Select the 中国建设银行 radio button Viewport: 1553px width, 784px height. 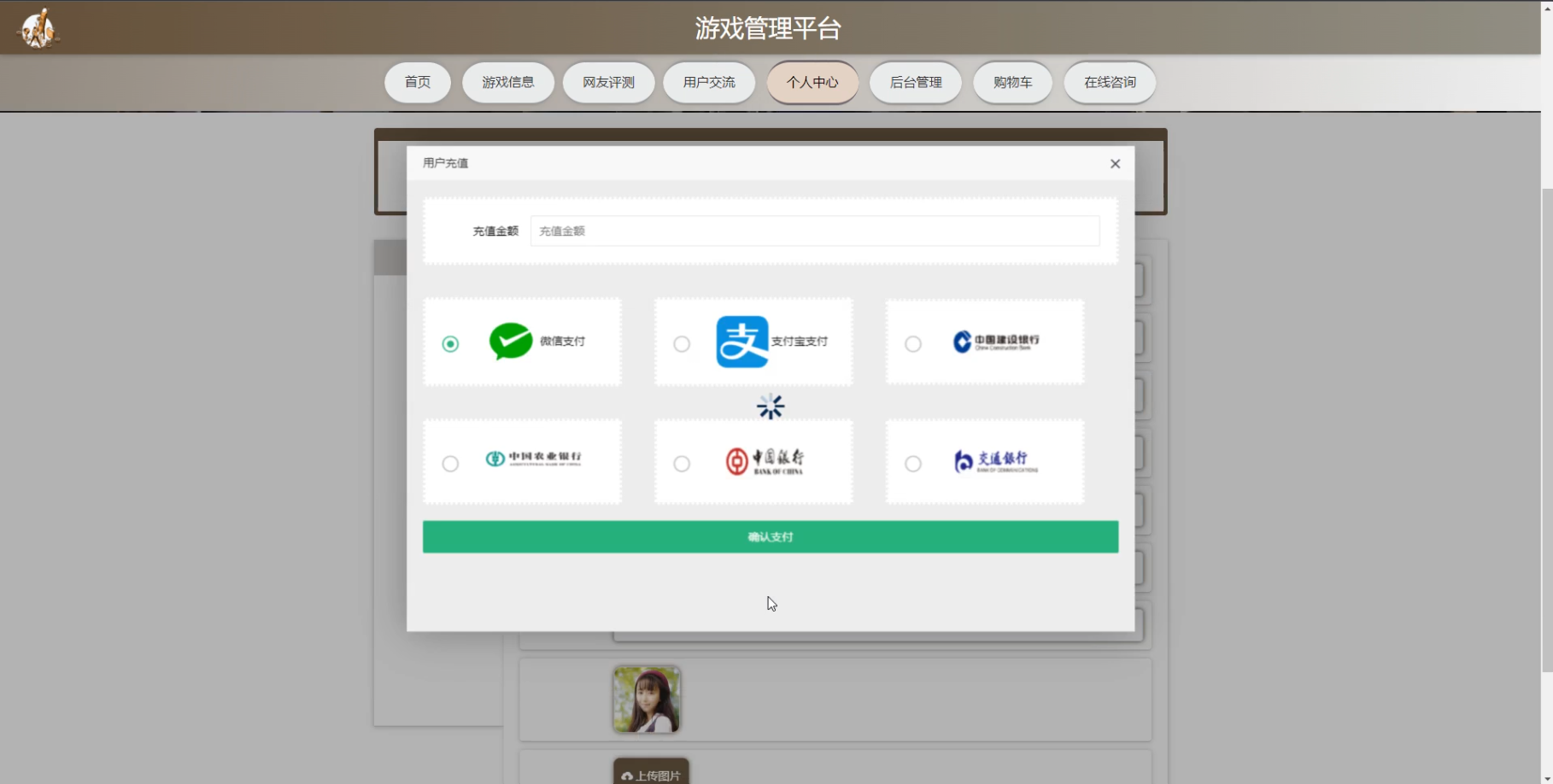point(913,343)
